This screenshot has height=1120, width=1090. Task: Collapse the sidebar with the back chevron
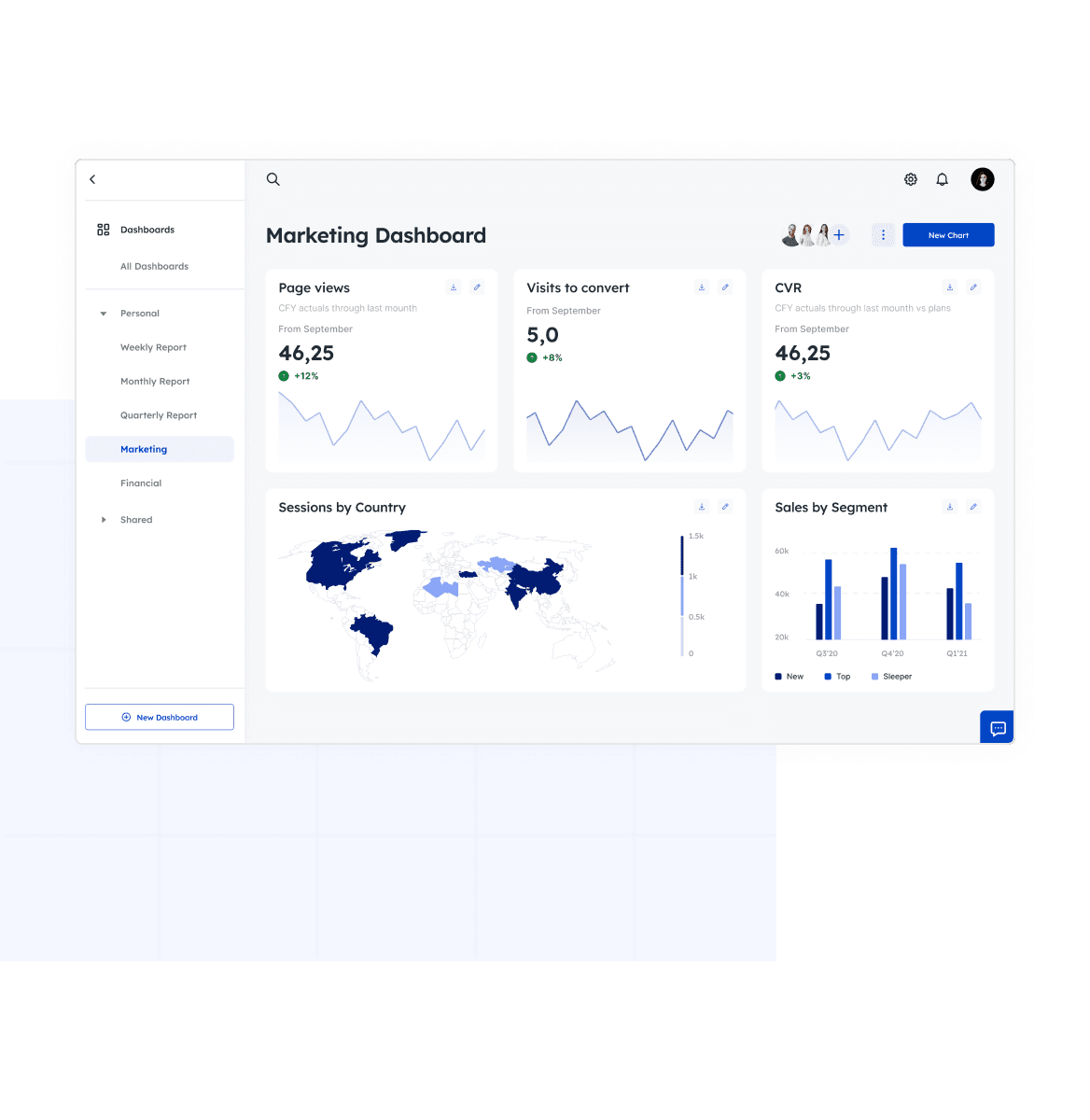coord(92,179)
